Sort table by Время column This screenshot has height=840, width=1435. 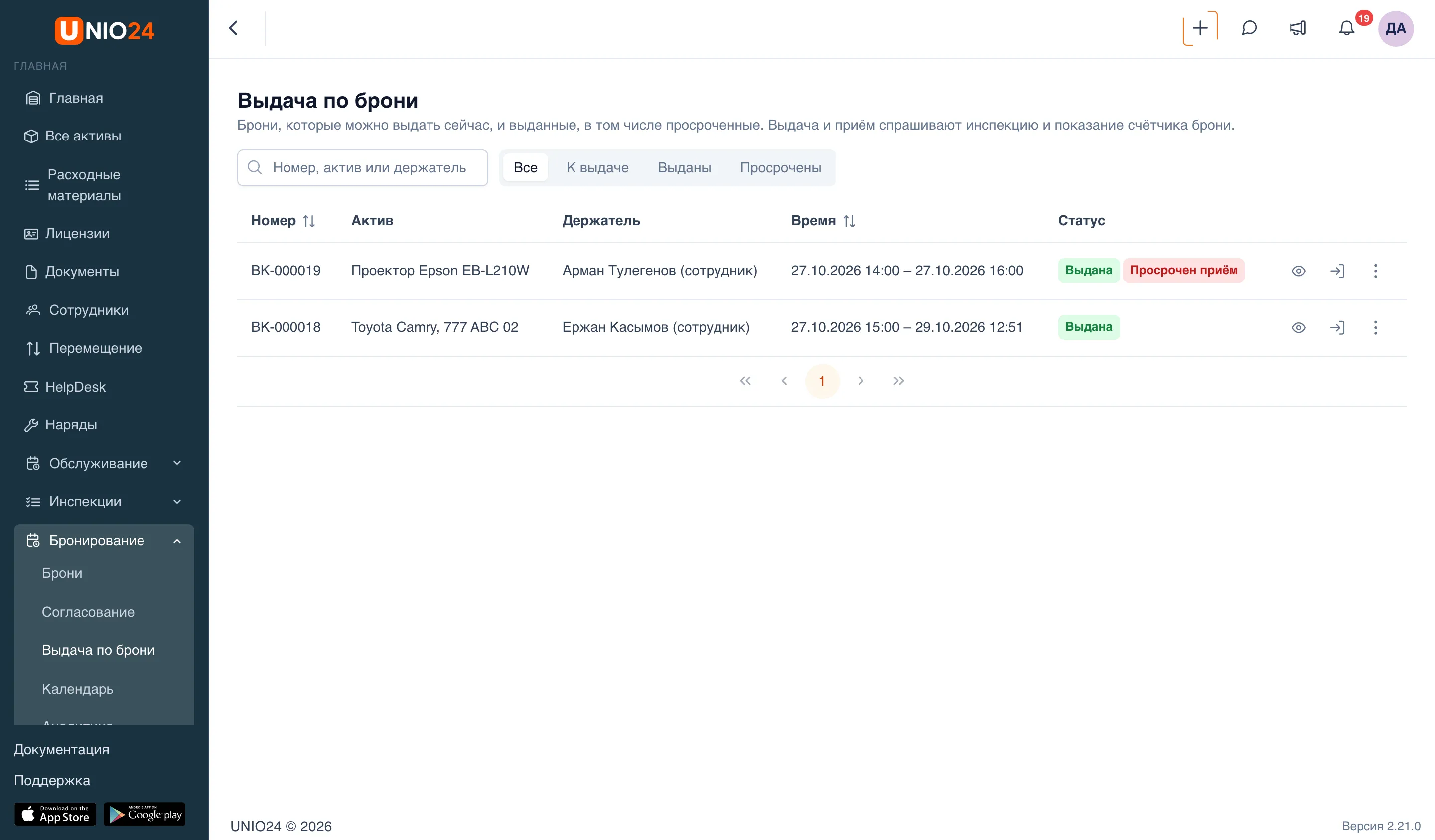point(849,221)
